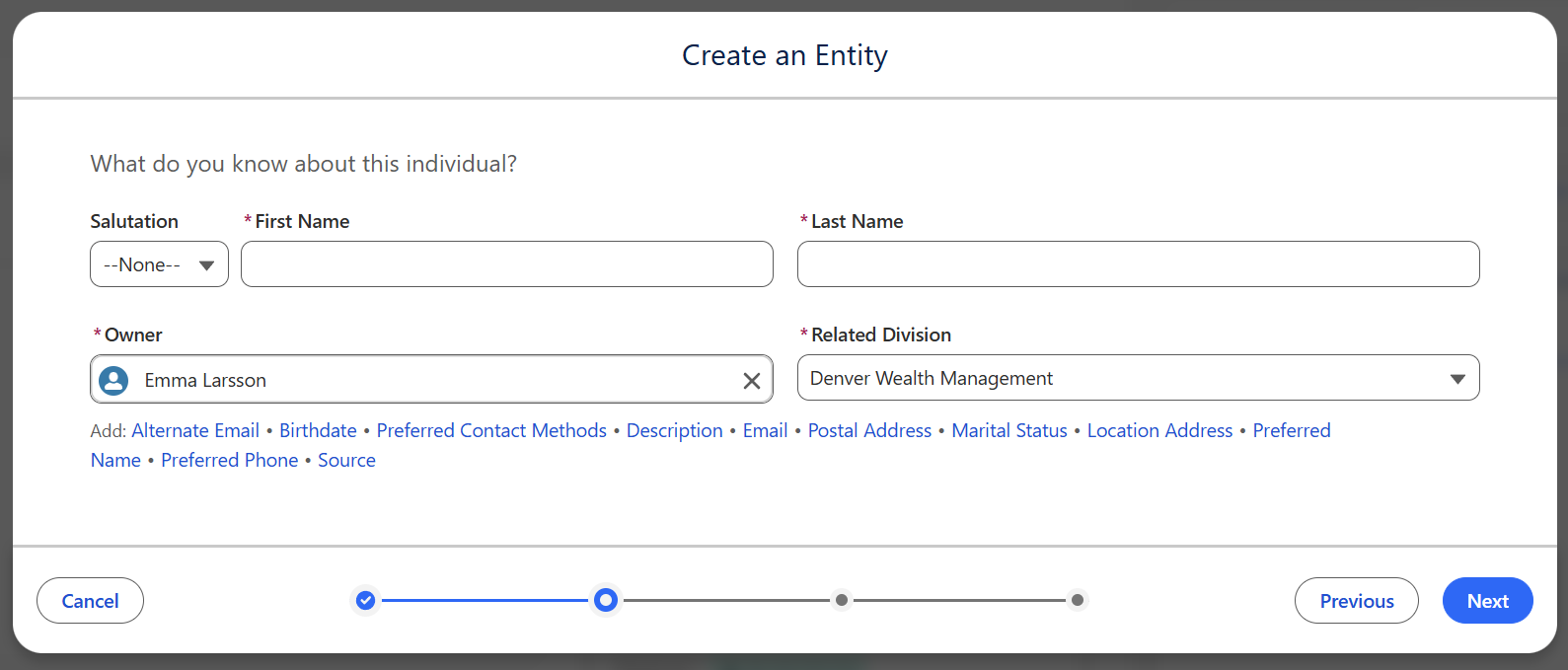Jump to the third progress step dot

(x=841, y=600)
